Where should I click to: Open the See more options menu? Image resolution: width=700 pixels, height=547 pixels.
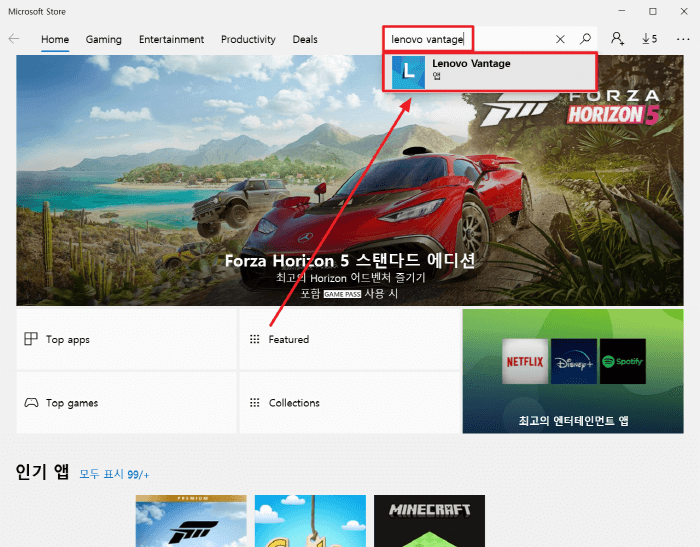tap(683, 39)
